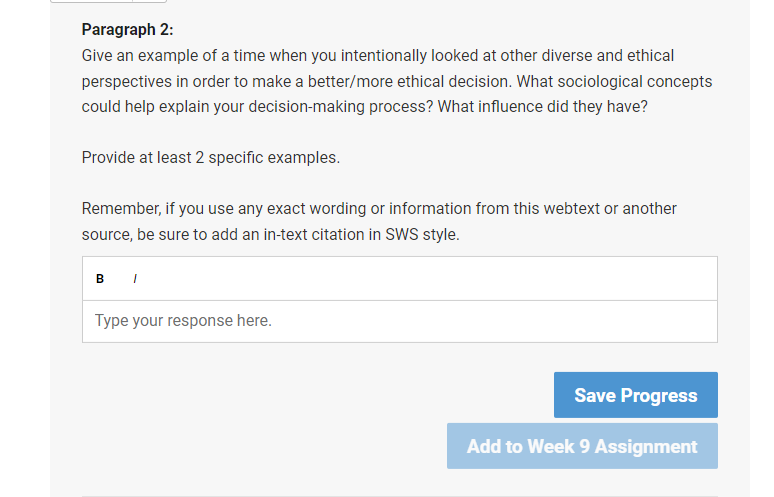Click the 'Provide at least 2 specific examples' line
The width and height of the screenshot is (774, 497).
click(211, 157)
